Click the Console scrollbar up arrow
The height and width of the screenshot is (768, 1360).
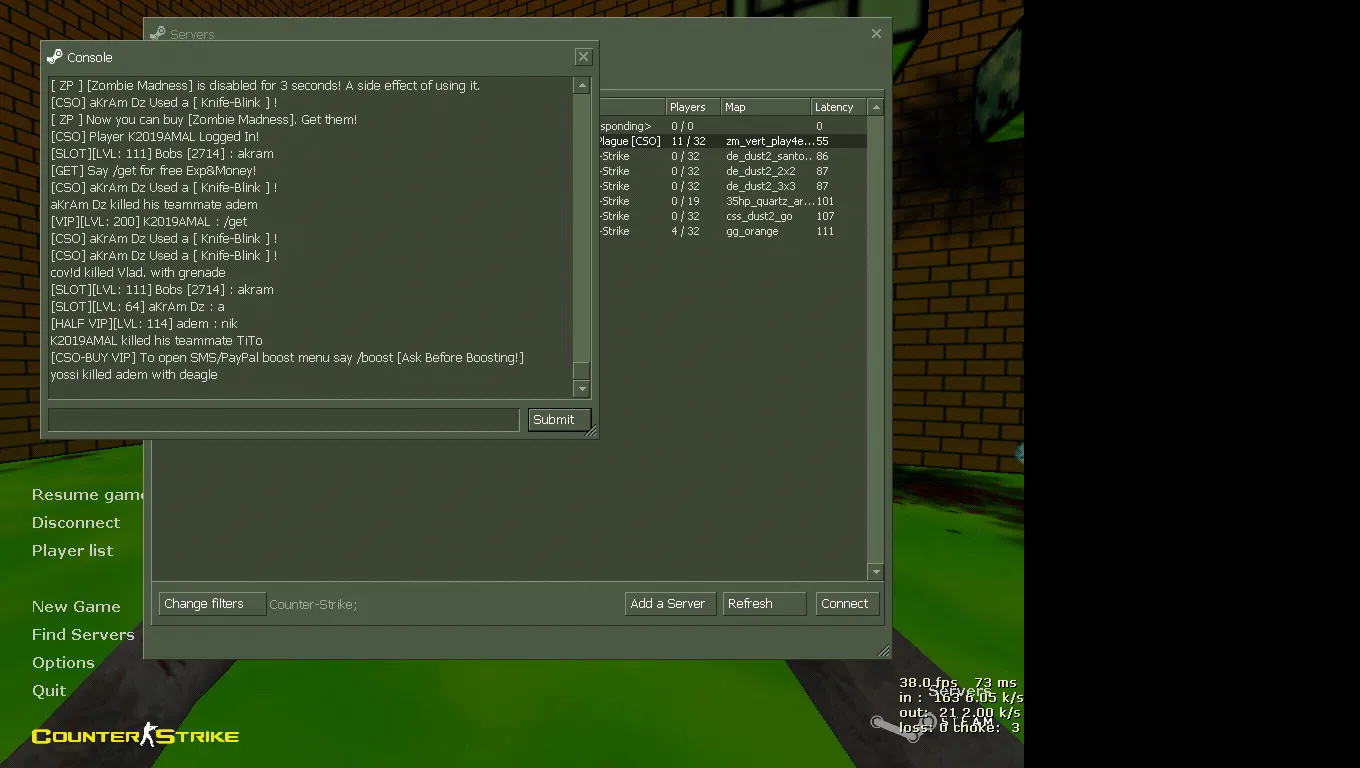pos(582,86)
